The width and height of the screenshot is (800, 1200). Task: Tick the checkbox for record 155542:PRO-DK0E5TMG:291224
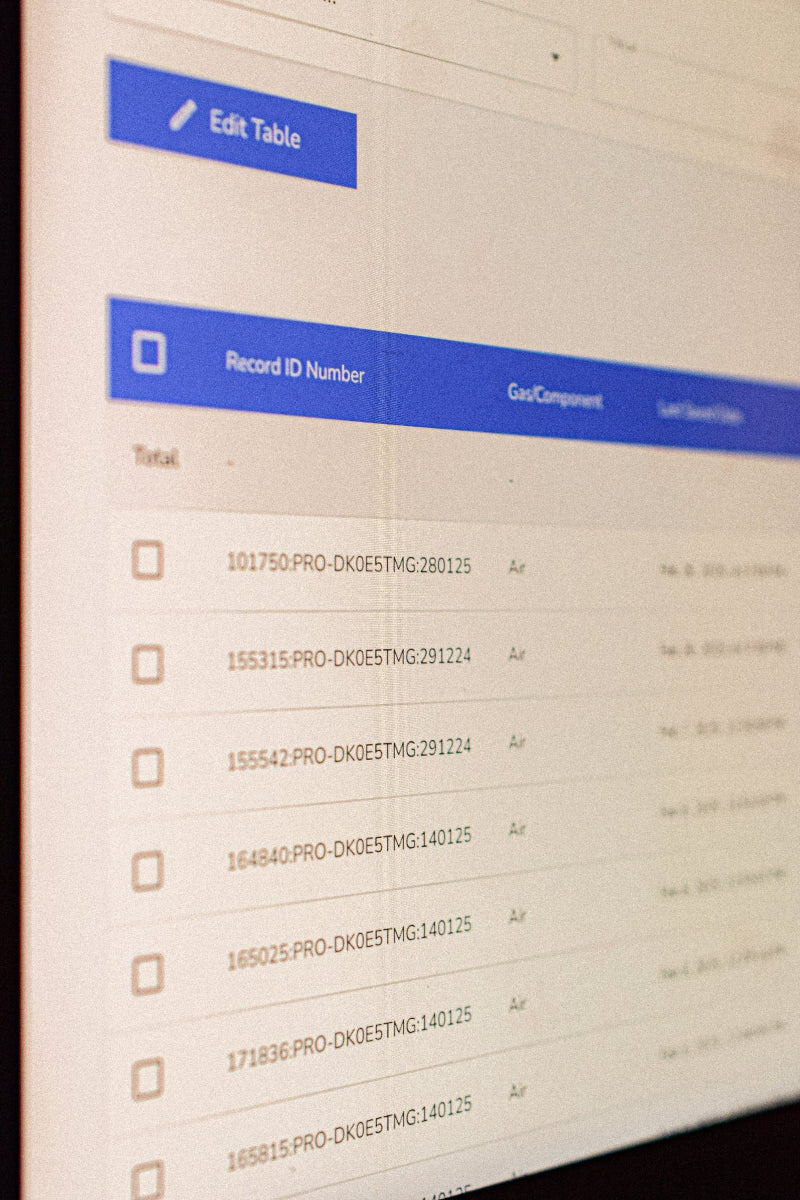click(147, 767)
